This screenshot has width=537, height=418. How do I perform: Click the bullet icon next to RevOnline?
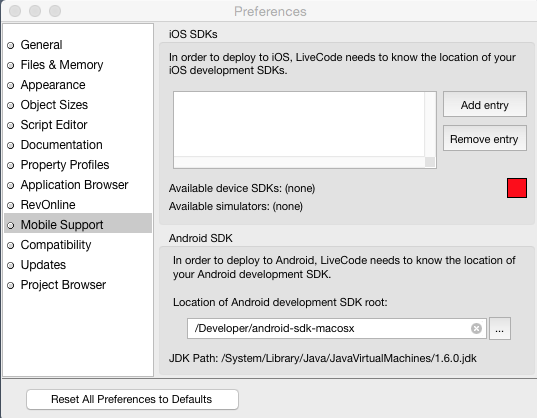pos(11,205)
